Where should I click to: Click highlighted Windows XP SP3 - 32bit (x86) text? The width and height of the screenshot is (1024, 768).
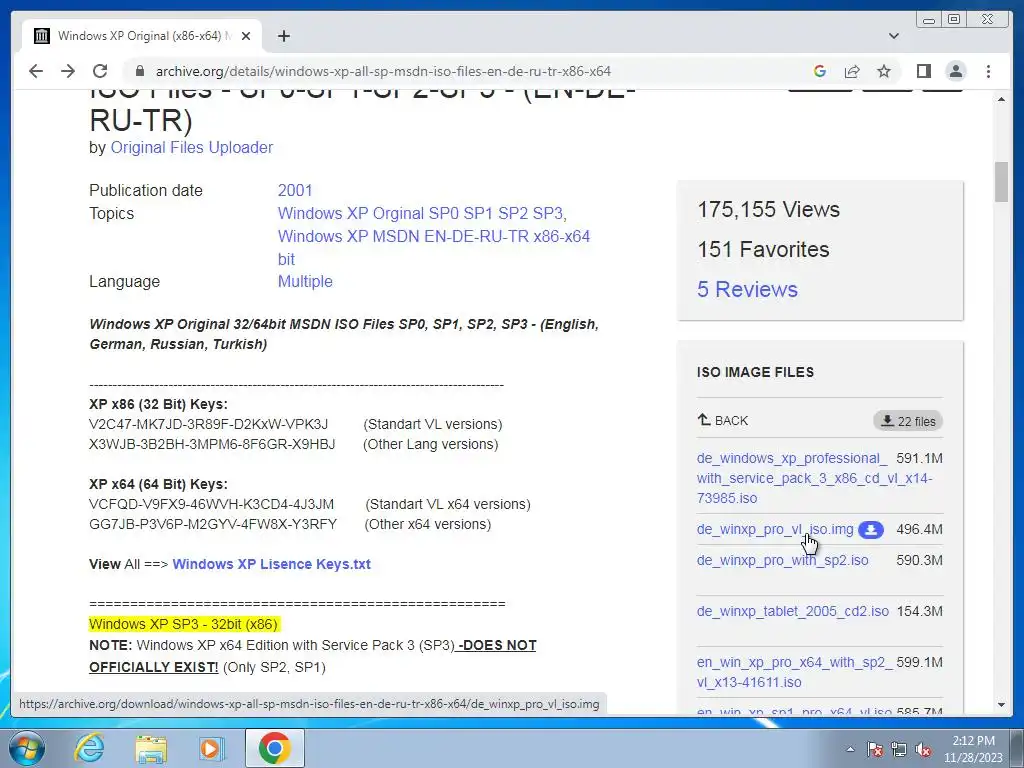point(184,624)
